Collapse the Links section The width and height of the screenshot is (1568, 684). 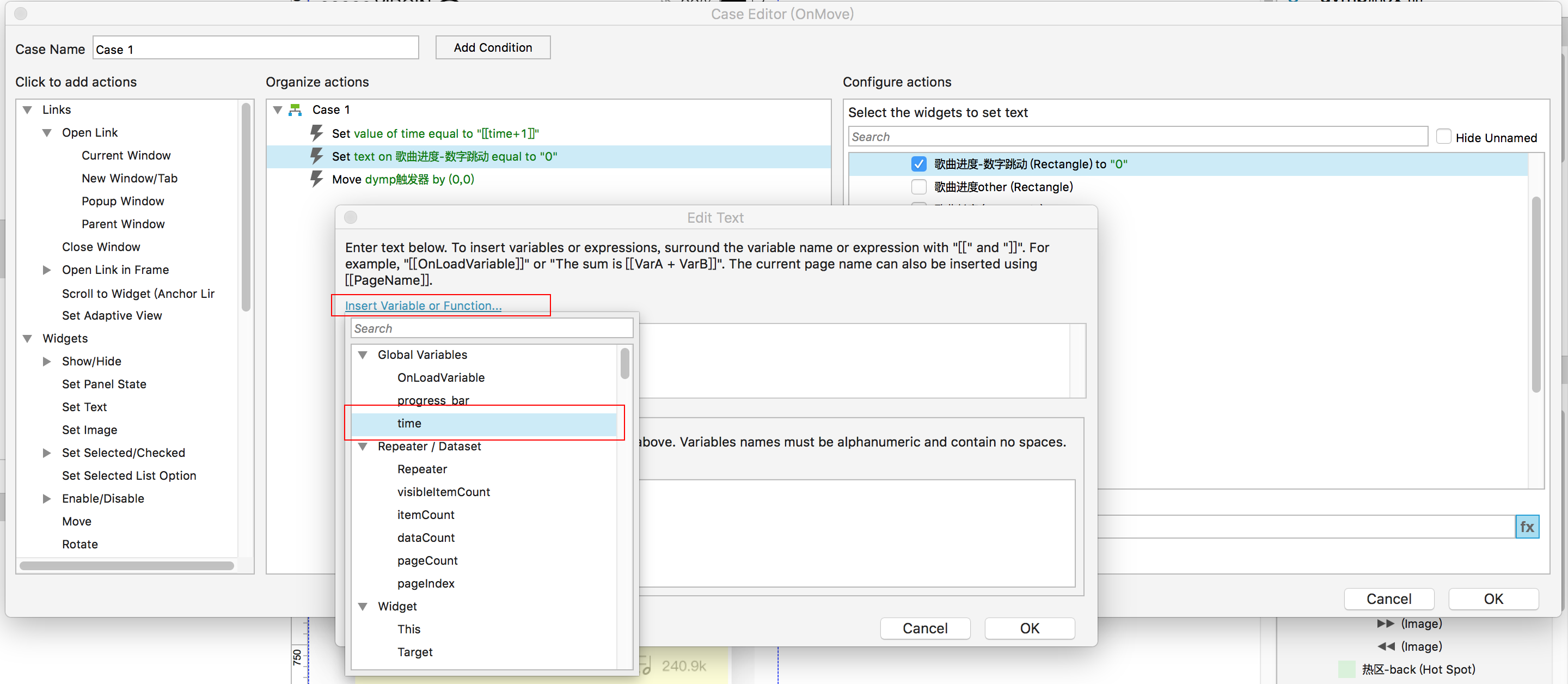point(27,109)
